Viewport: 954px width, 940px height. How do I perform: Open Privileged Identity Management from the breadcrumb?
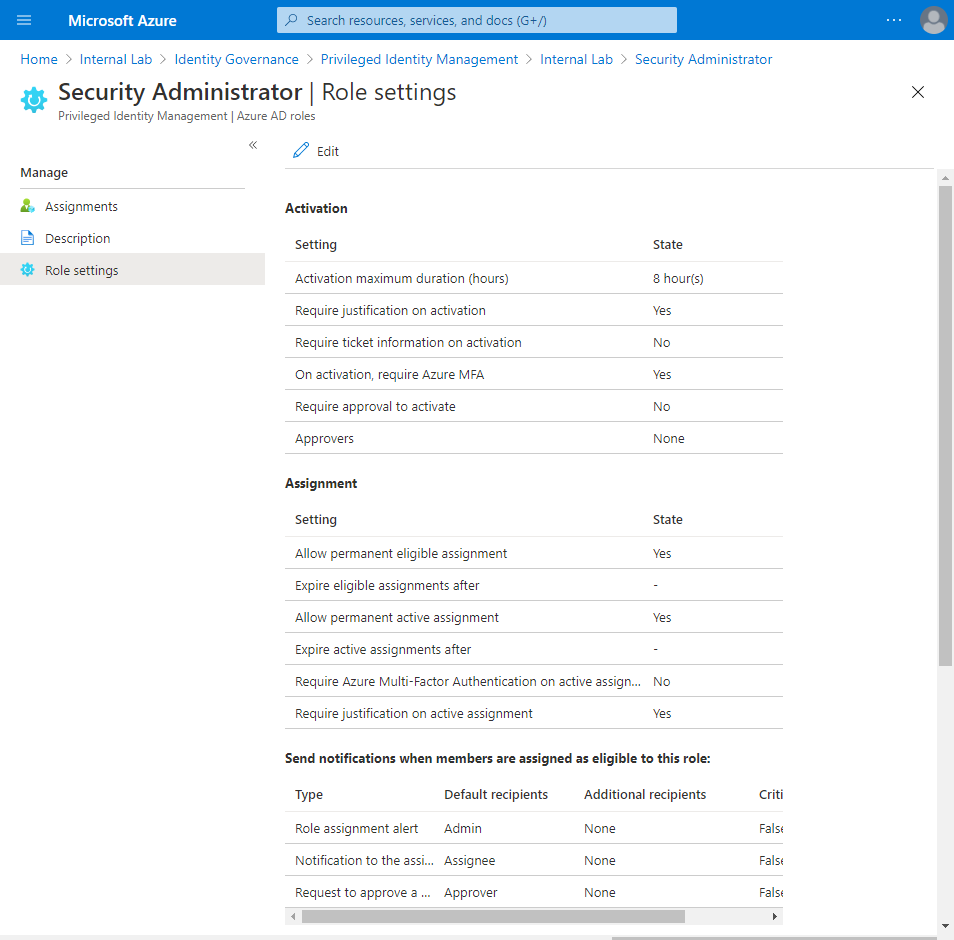coord(418,59)
